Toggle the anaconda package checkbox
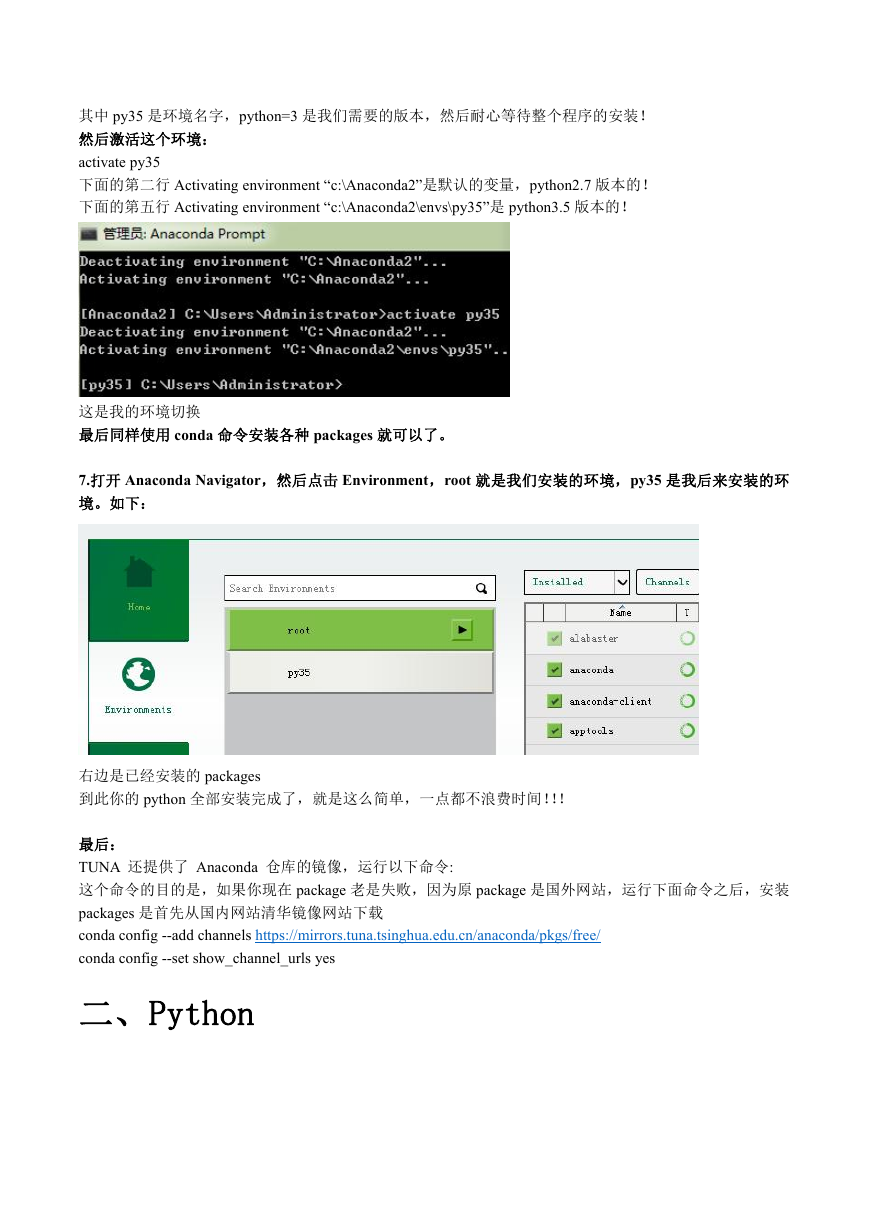This screenshot has width=869, height=1228. click(554, 669)
